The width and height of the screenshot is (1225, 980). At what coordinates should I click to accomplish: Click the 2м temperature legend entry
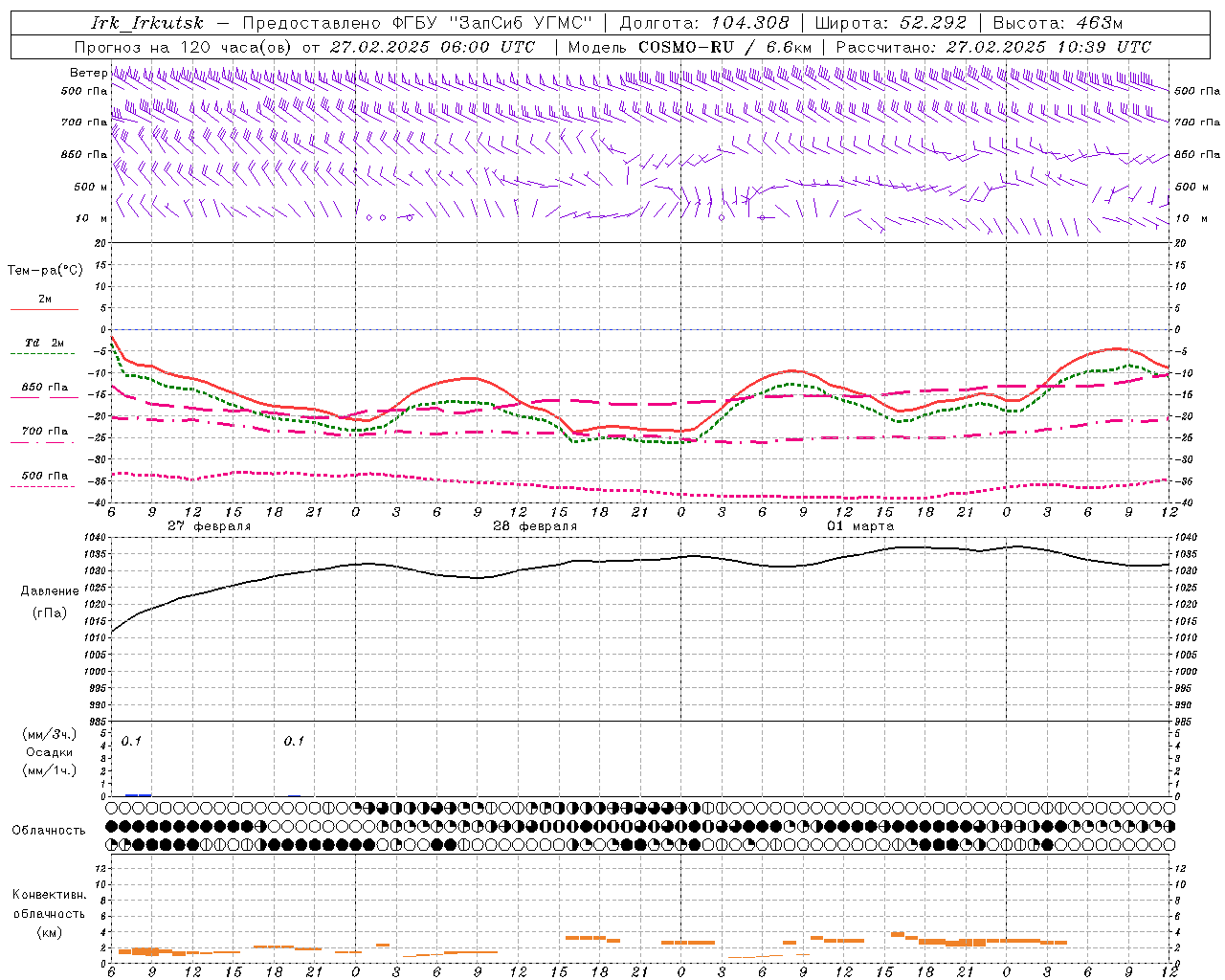pyautogui.click(x=45, y=299)
